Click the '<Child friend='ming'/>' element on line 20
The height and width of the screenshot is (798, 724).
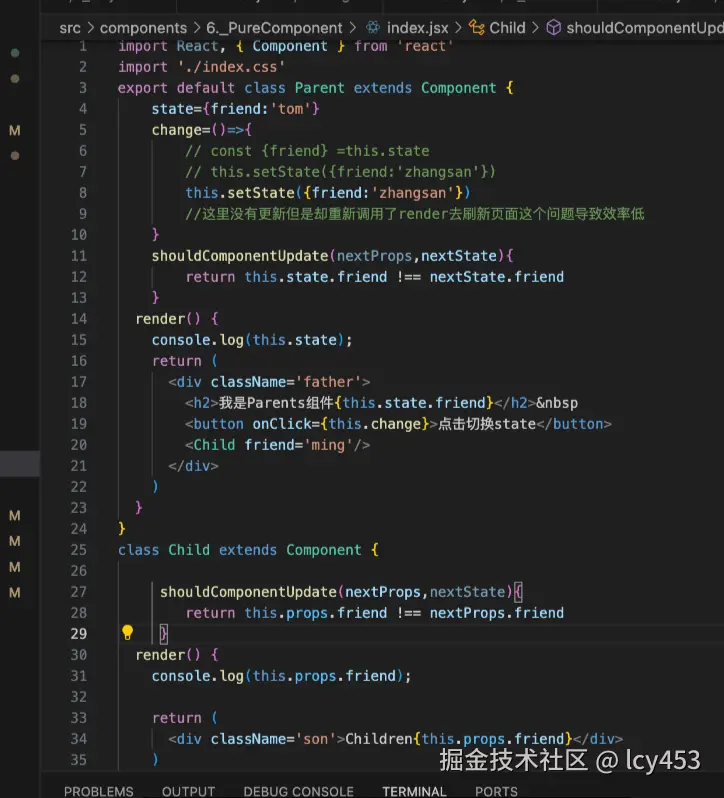click(x=278, y=445)
